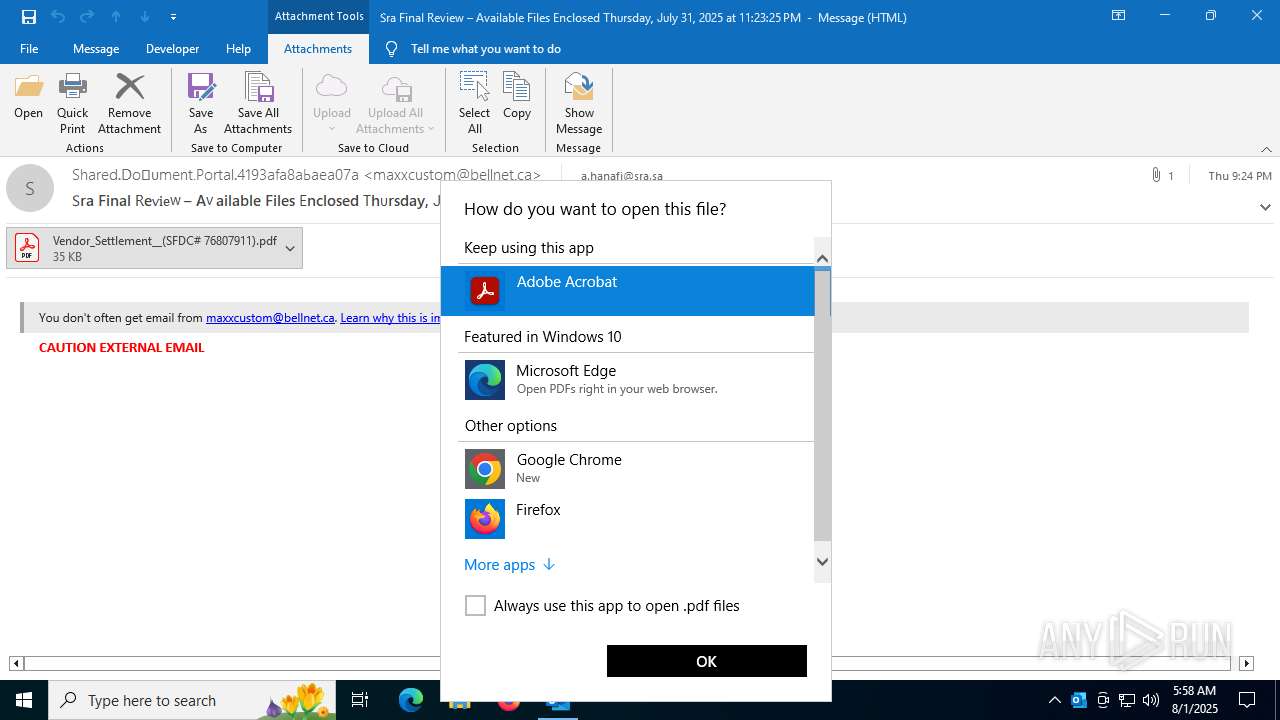This screenshot has height=720, width=1280.
Task: Click Upload All Attachments dropdown
Action: pos(396,104)
